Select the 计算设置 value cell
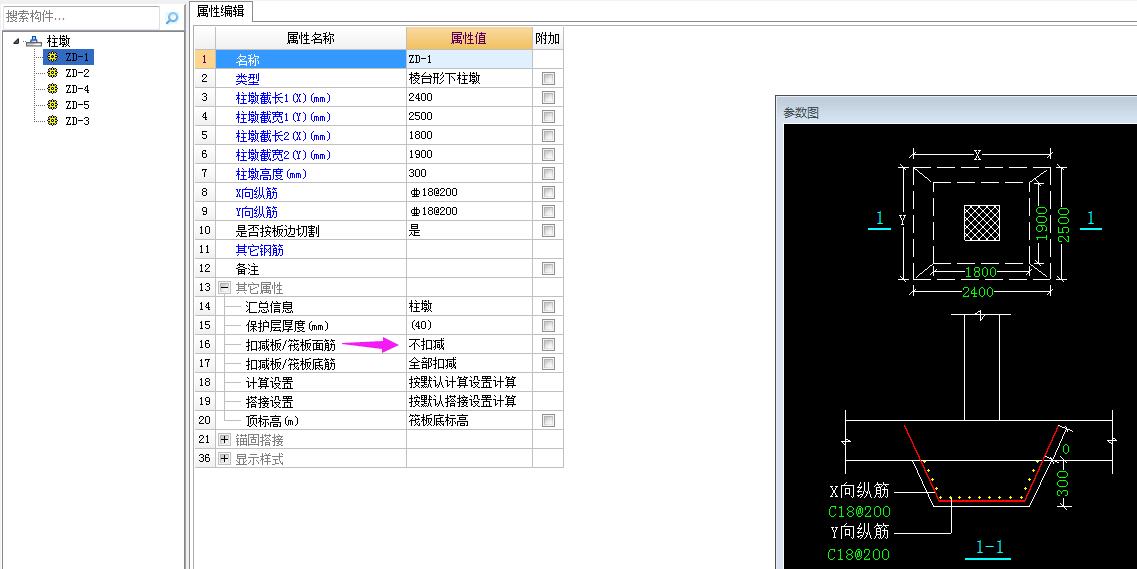Screen dimensions: 1137x569 [x=469, y=383]
